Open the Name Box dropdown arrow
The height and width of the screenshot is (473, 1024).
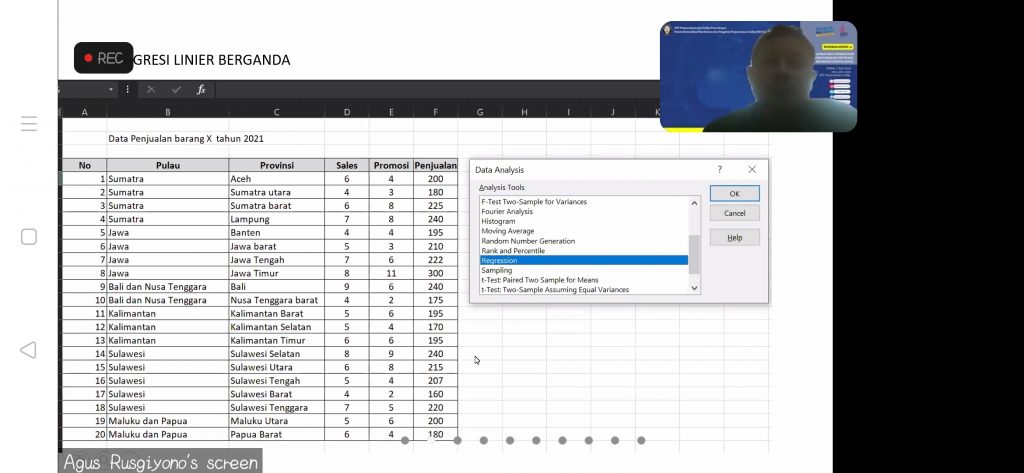[111, 90]
